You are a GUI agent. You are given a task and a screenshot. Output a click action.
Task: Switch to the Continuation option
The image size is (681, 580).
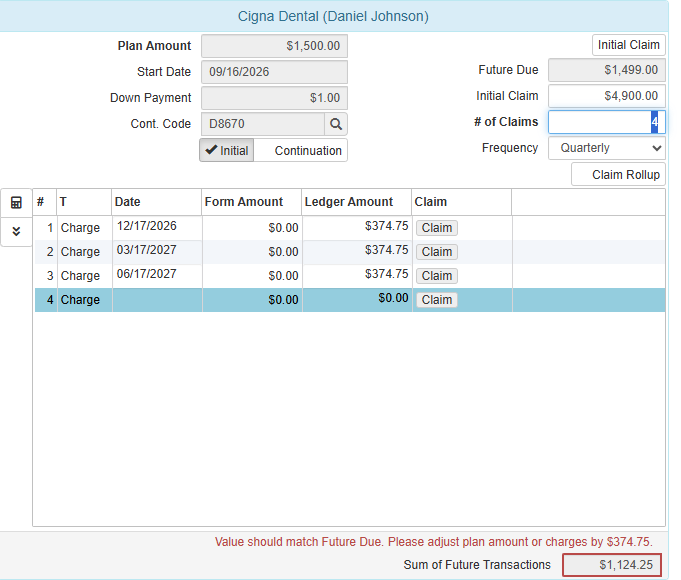tap(301, 150)
